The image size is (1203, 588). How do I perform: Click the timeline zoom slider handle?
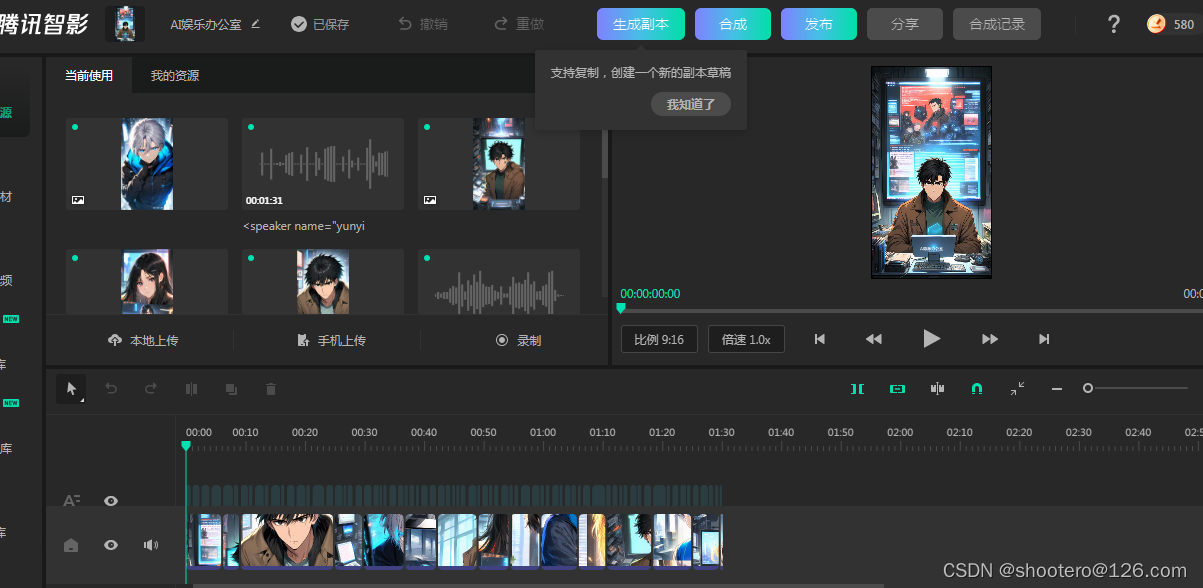click(1088, 388)
